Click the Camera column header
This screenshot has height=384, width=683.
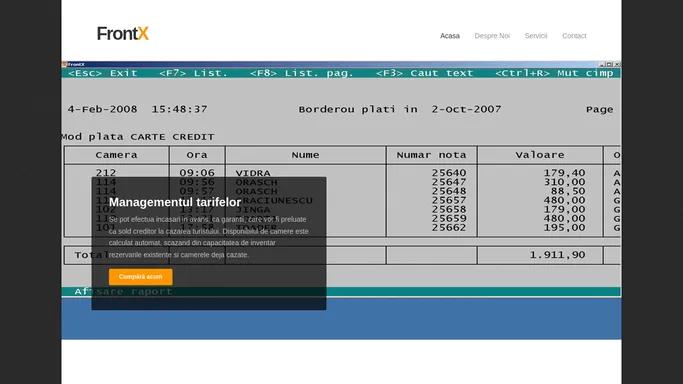tap(116, 155)
